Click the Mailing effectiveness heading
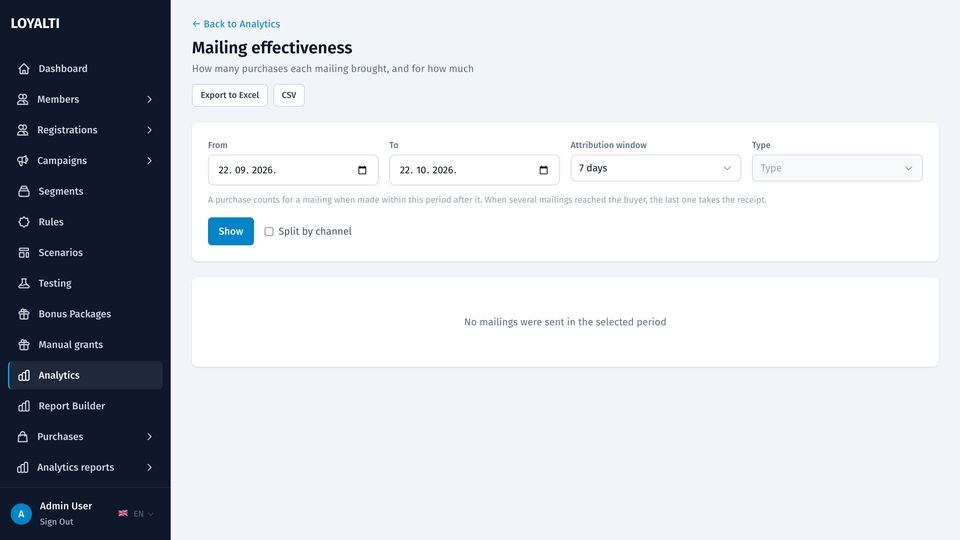 coord(272,48)
